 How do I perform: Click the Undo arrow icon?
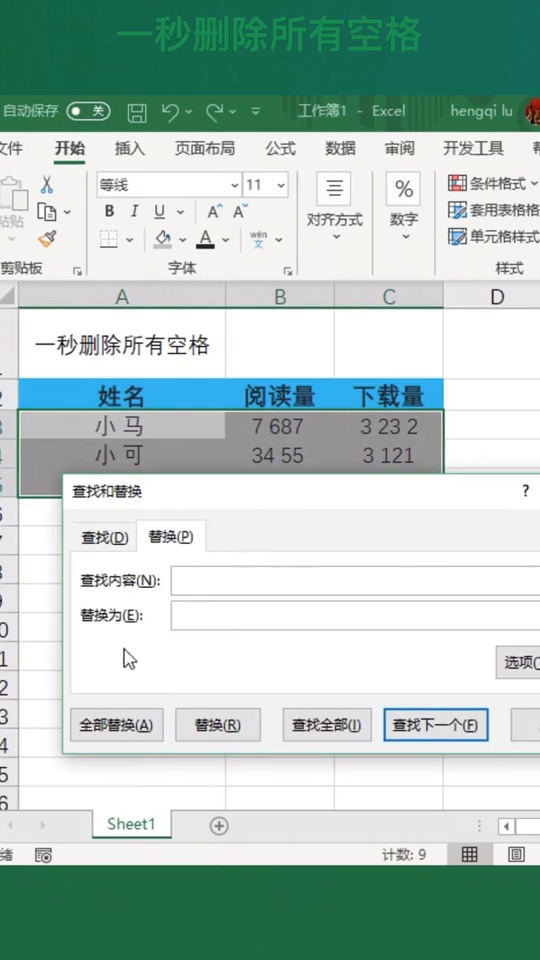coord(170,111)
